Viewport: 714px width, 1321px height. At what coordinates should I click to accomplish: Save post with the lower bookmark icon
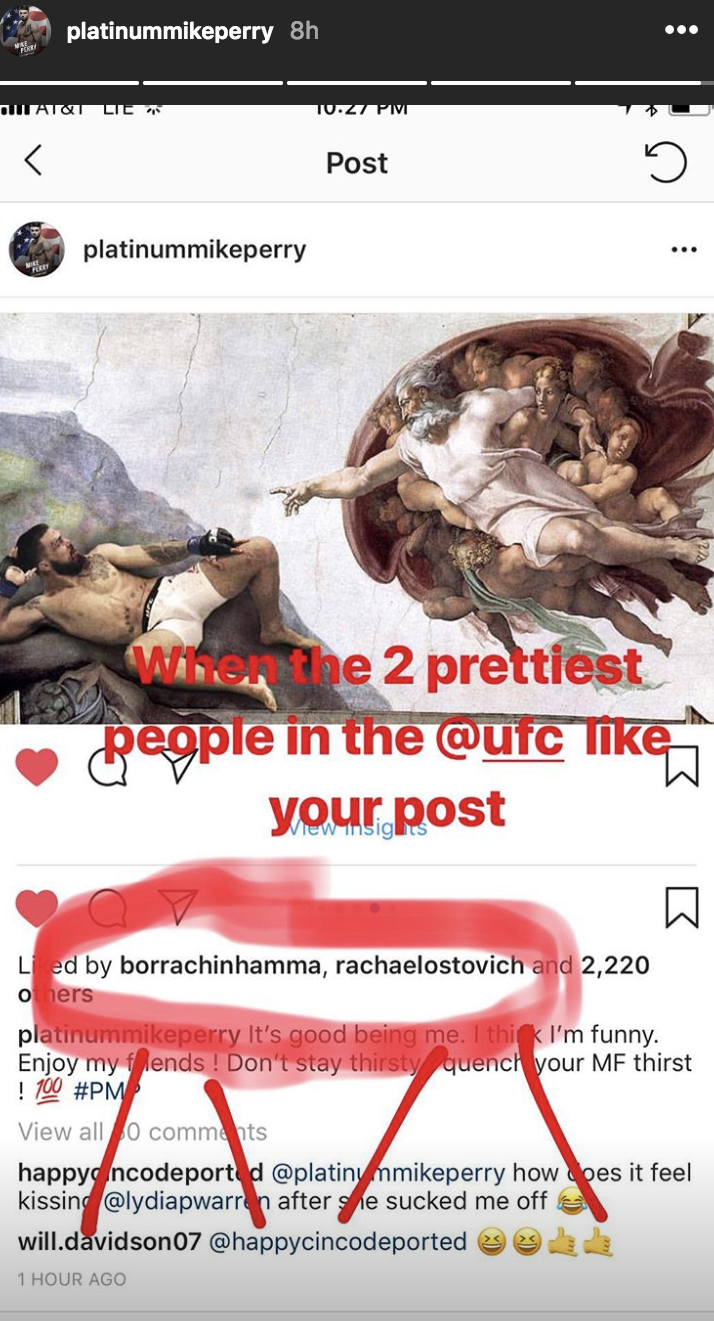(x=681, y=907)
